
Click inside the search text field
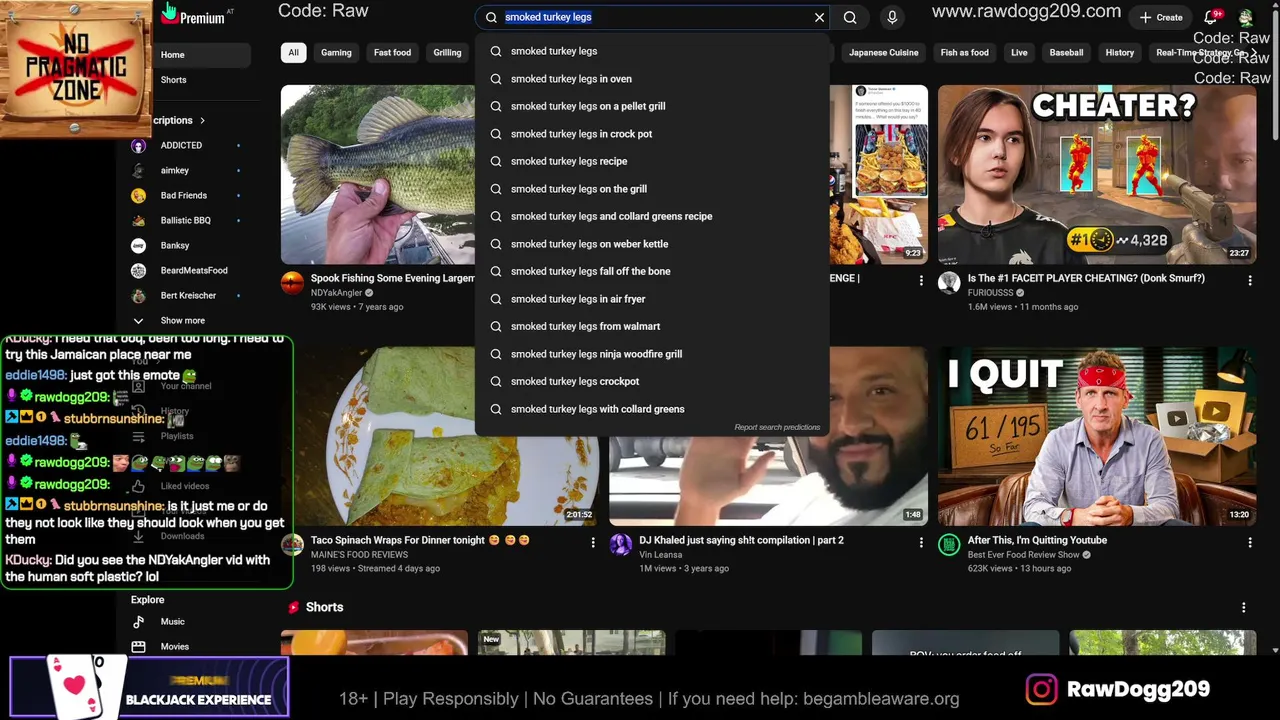pyautogui.click(x=655, y=17)
